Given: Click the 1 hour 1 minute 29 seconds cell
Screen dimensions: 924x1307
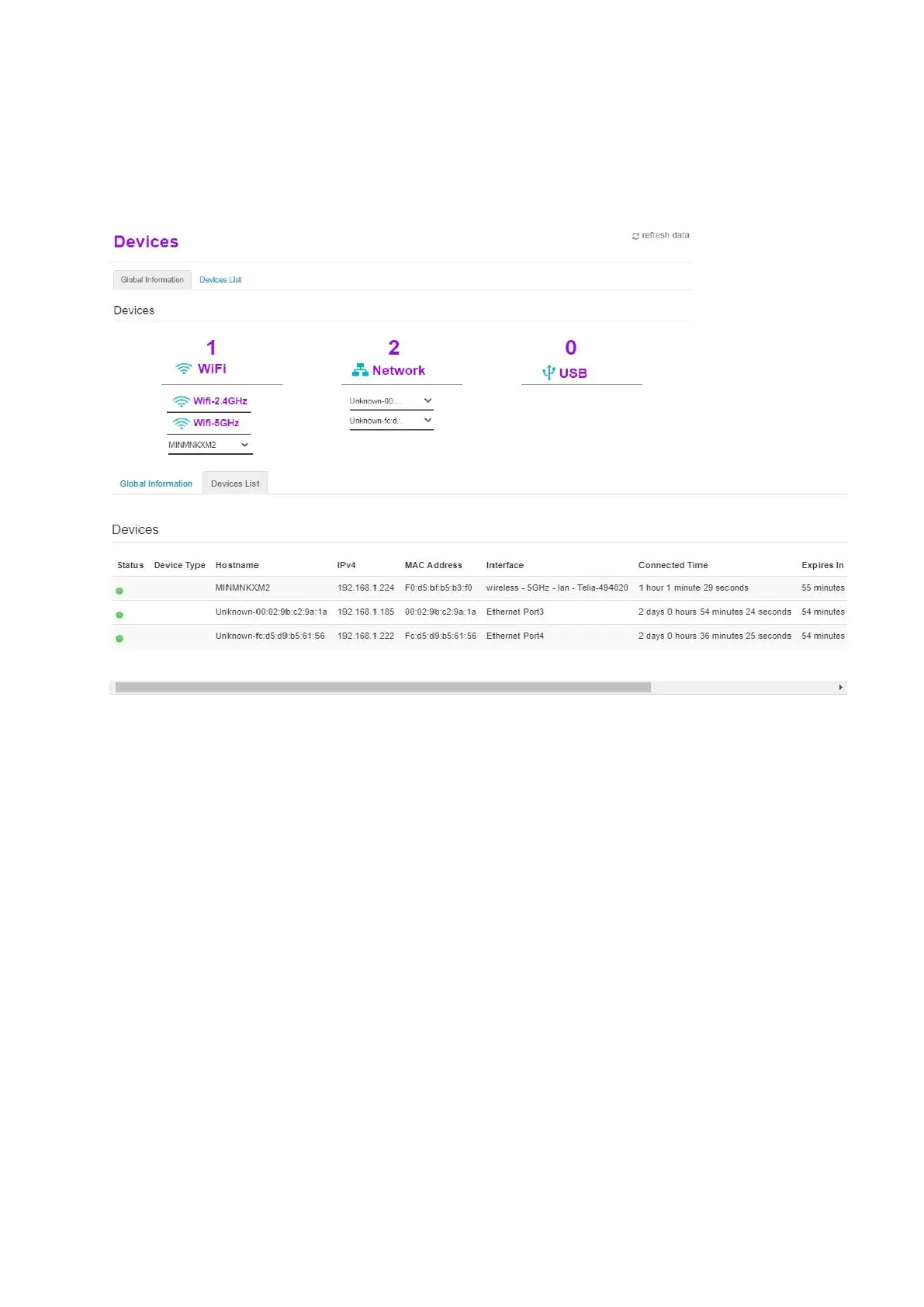Looking at the screenshot, I should click(694, 588).
